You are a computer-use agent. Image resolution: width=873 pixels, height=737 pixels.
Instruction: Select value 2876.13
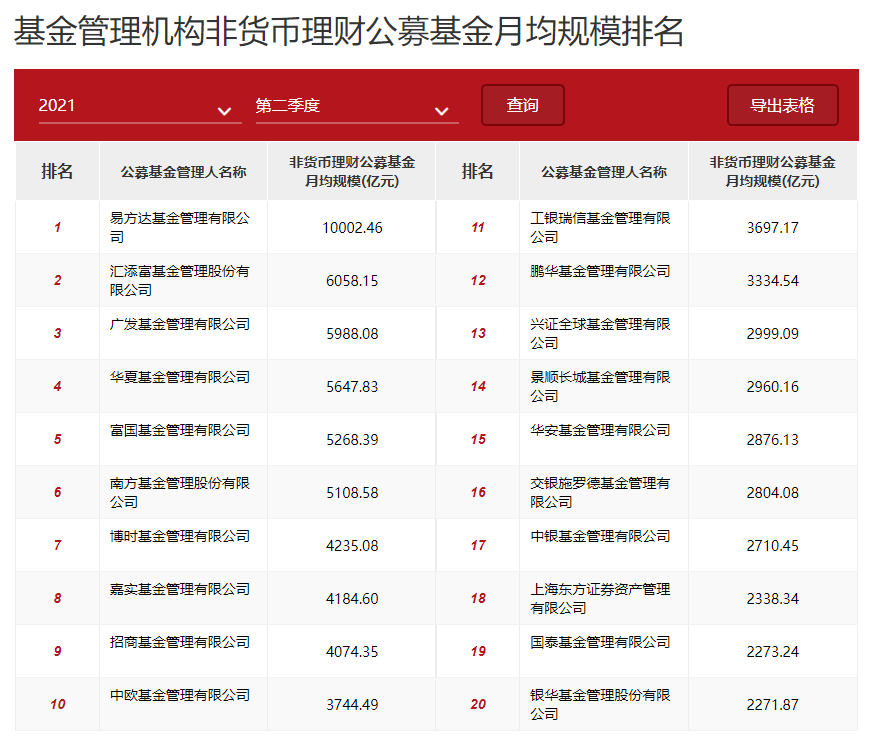point(772,439)
